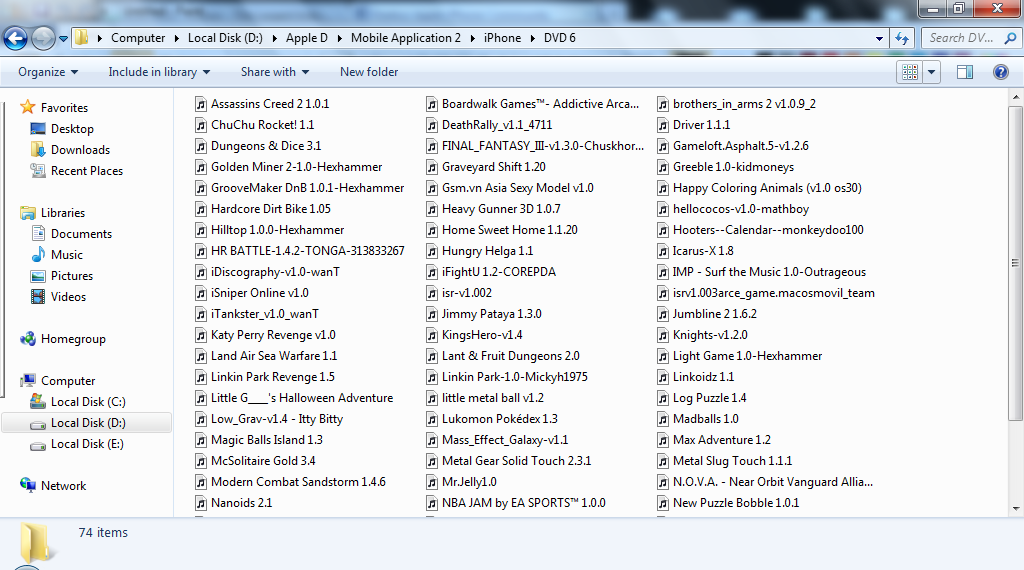Viewport: 1024px width, 570px height.
Task: Select Mobile Application 2 in the breadcrumb
Action: 406,38
